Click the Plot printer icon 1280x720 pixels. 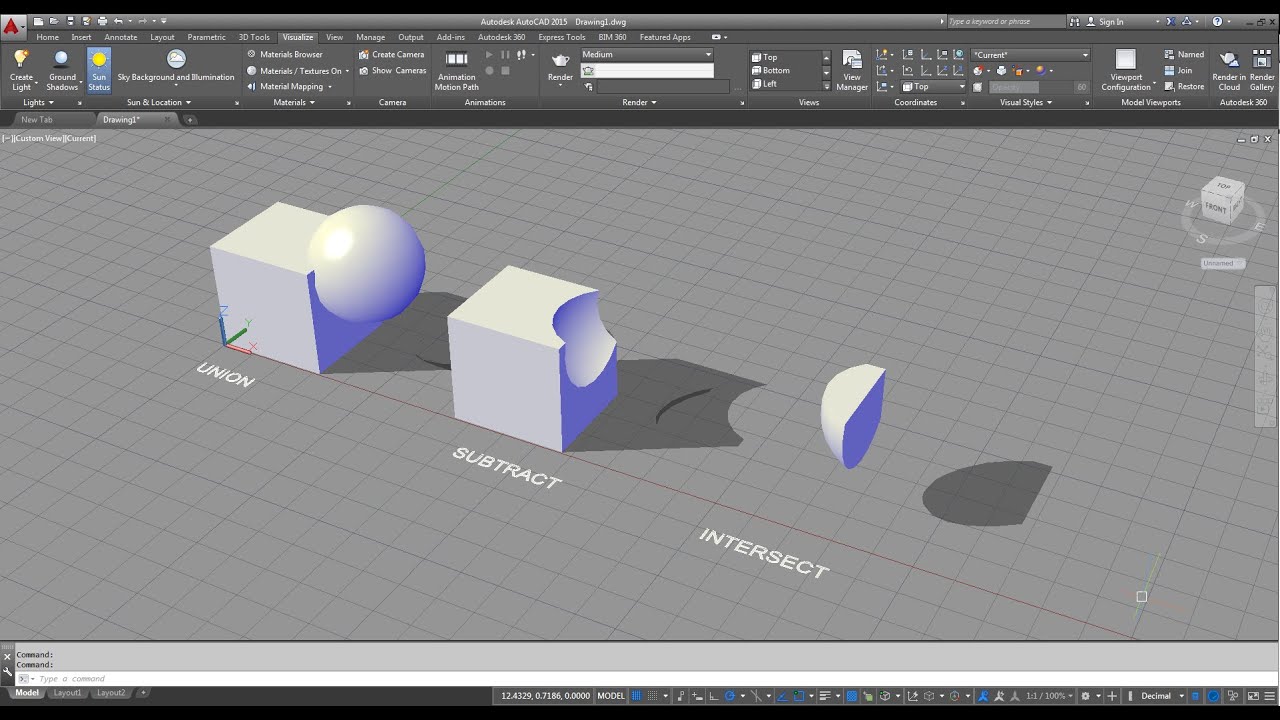pyautogui.click(x=102, y=21)
